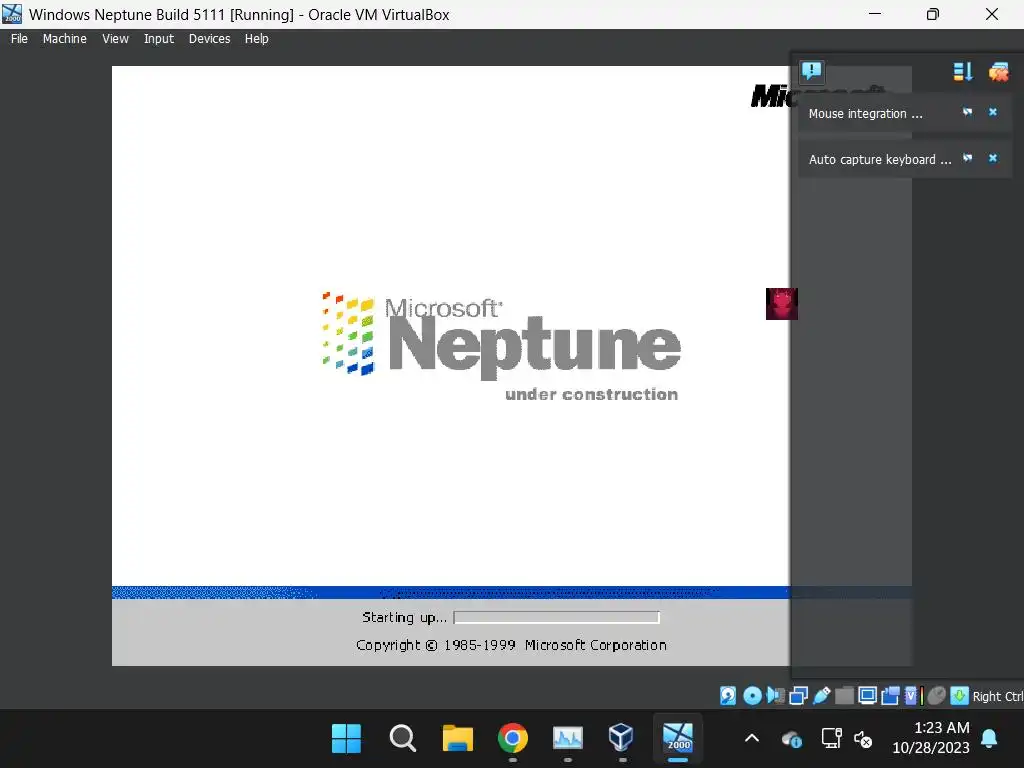The height and width of the screenshot is (768, 1024).
Task: Open Google Chrome from the taskbar
Action: pyautogui.click(x=513, y=739)
